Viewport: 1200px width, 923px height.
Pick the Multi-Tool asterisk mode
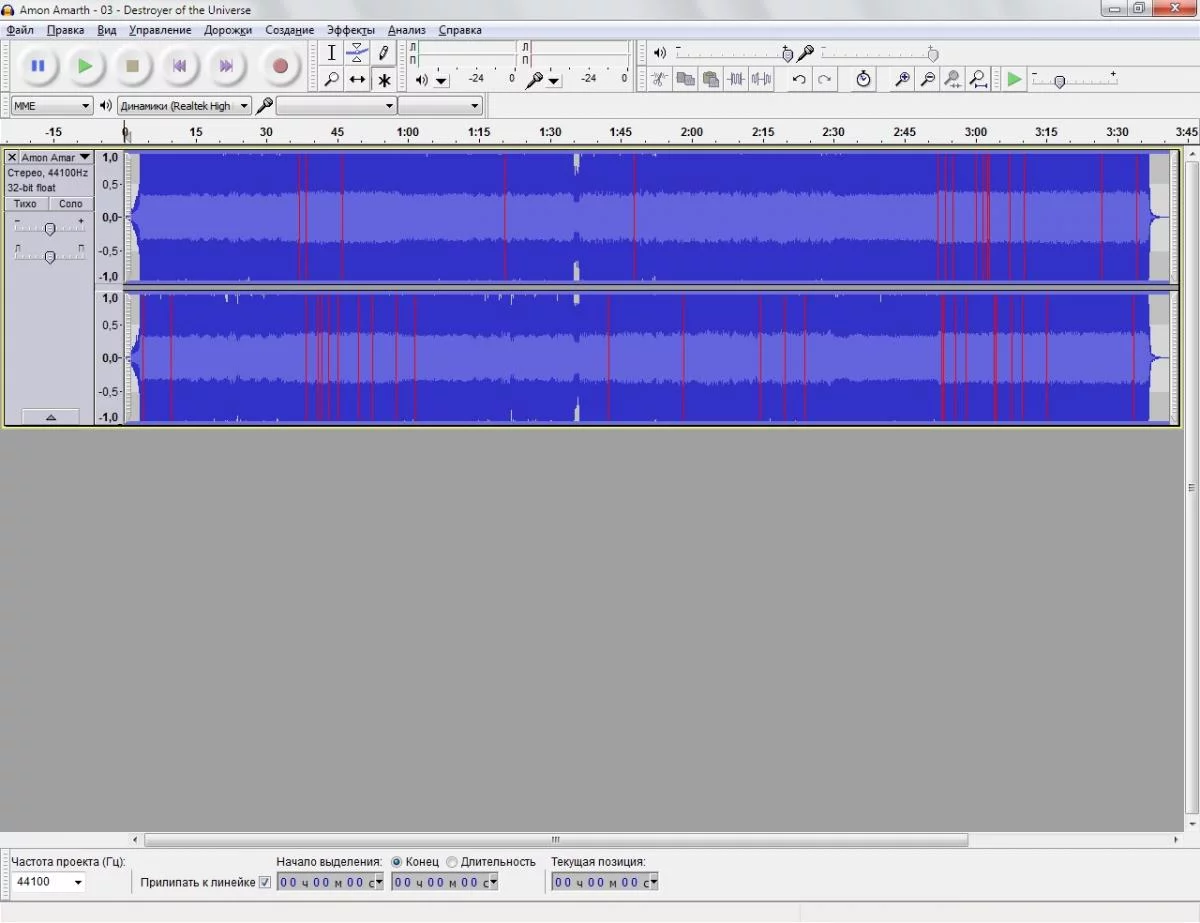[x=383, y=80]
